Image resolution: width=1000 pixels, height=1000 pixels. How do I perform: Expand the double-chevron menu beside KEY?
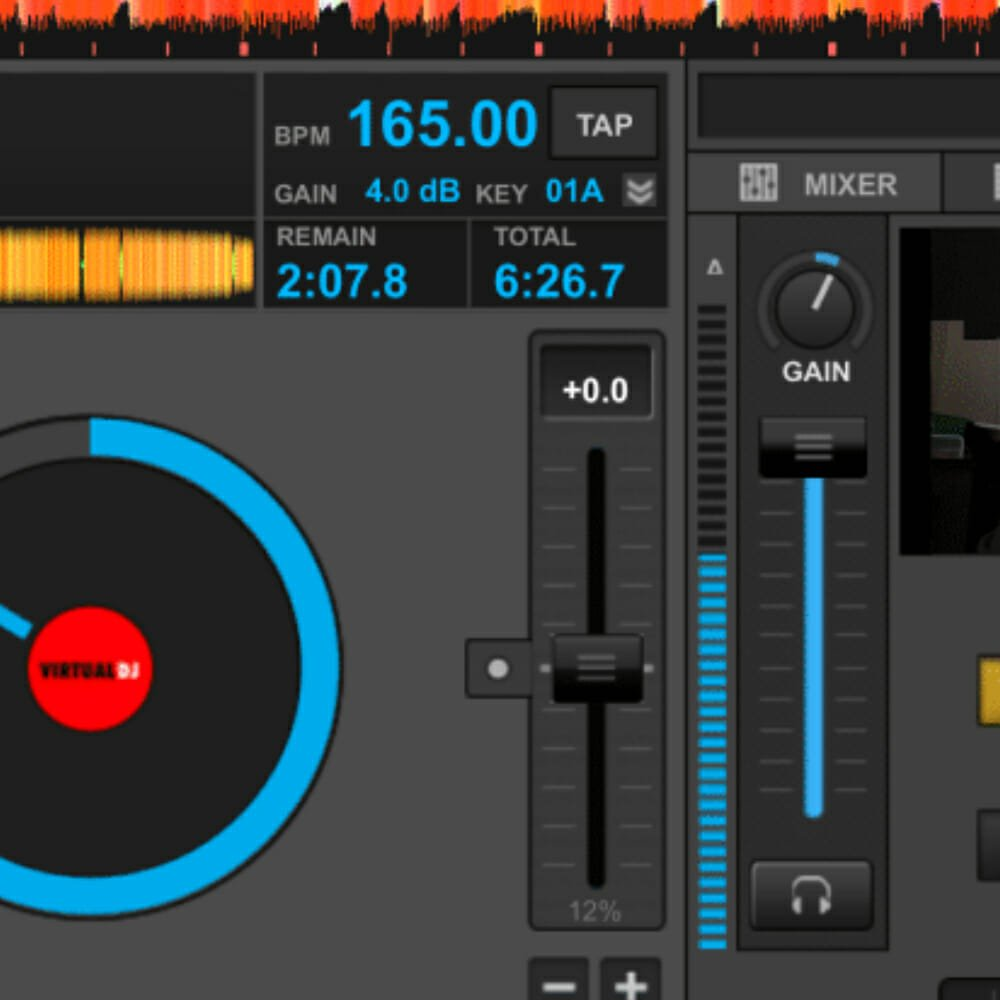coord(639,190)
